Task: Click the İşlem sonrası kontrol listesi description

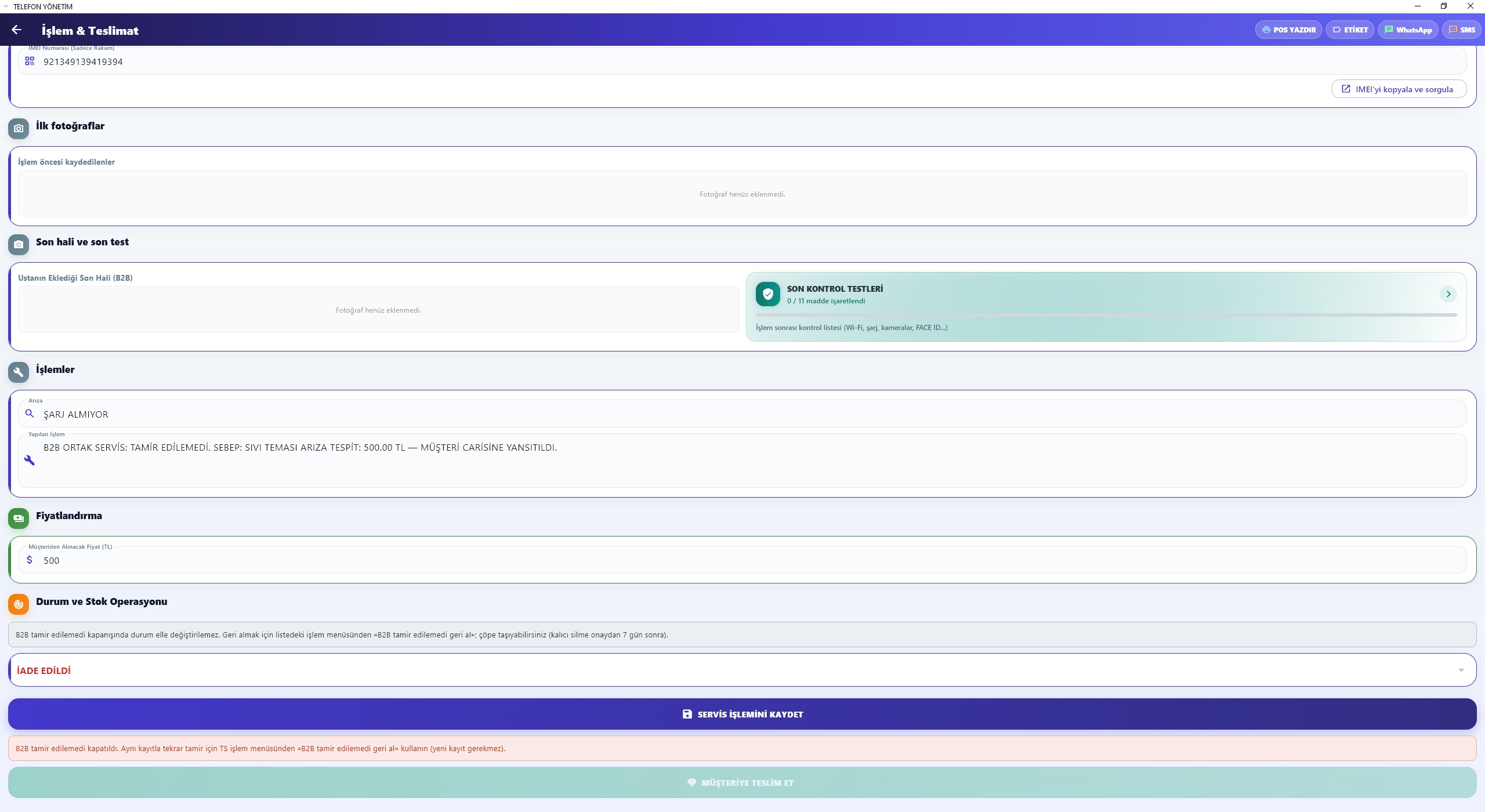Action: 852,328
